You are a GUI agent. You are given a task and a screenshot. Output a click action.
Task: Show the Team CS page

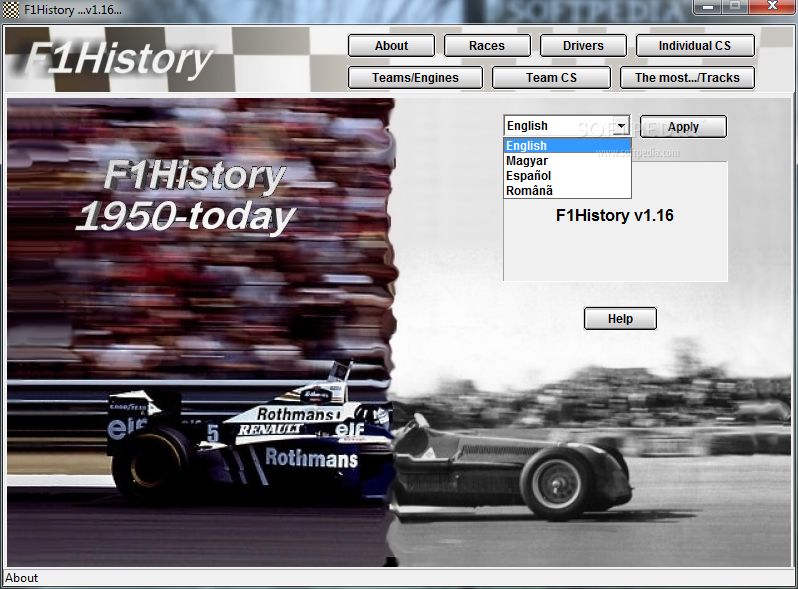click(x=551, y=78)
